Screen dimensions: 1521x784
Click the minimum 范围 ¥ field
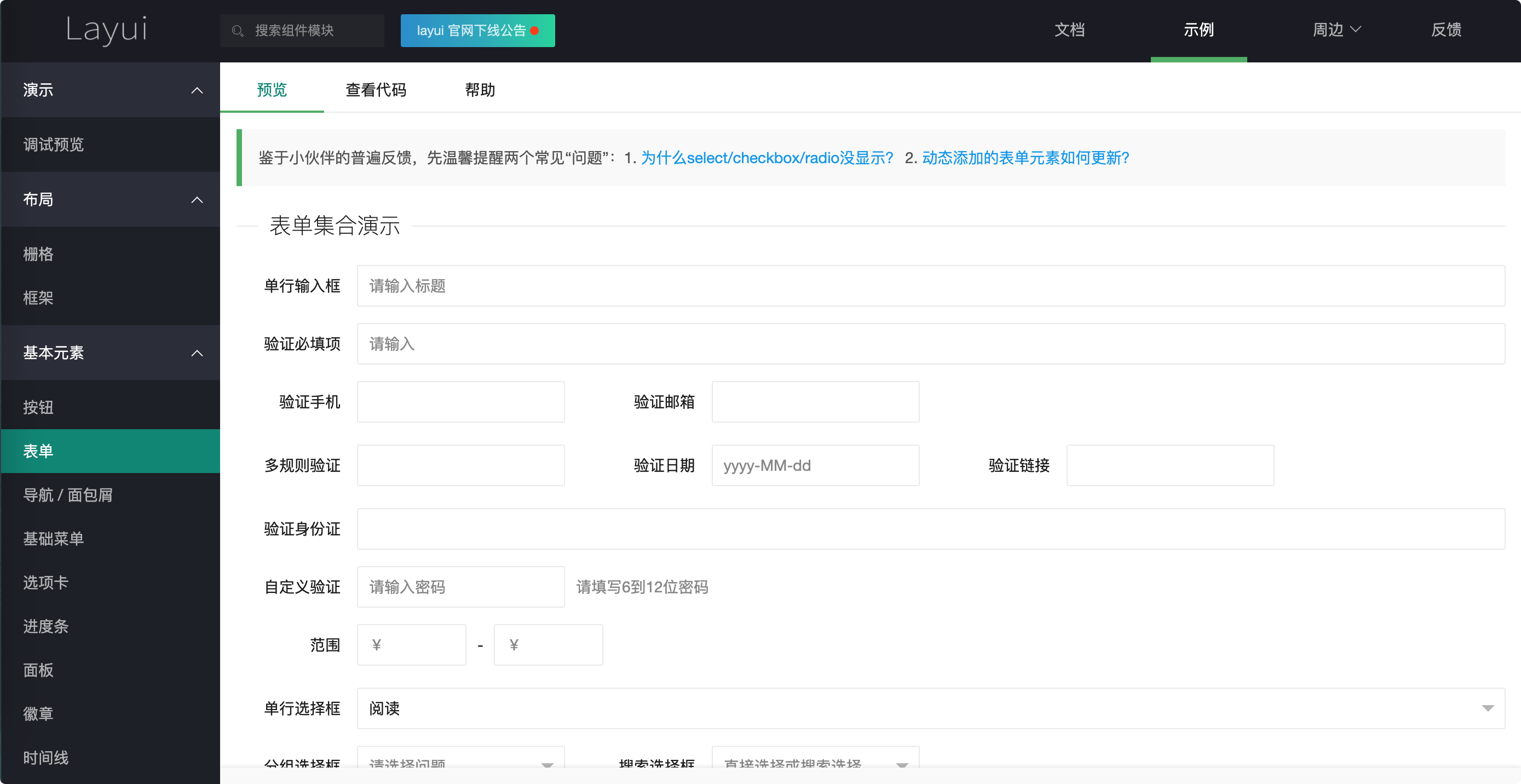(x=412, y=645)
